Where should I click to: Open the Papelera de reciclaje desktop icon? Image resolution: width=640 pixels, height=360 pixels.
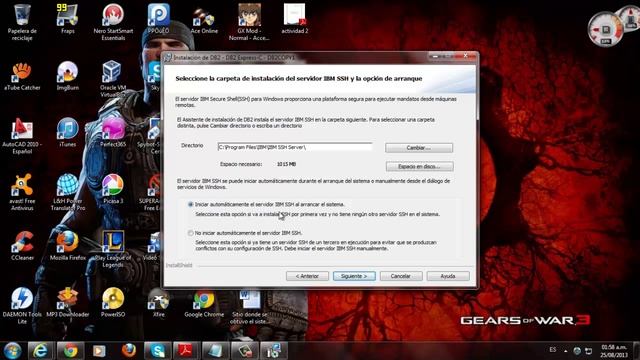tap(22, 22)
